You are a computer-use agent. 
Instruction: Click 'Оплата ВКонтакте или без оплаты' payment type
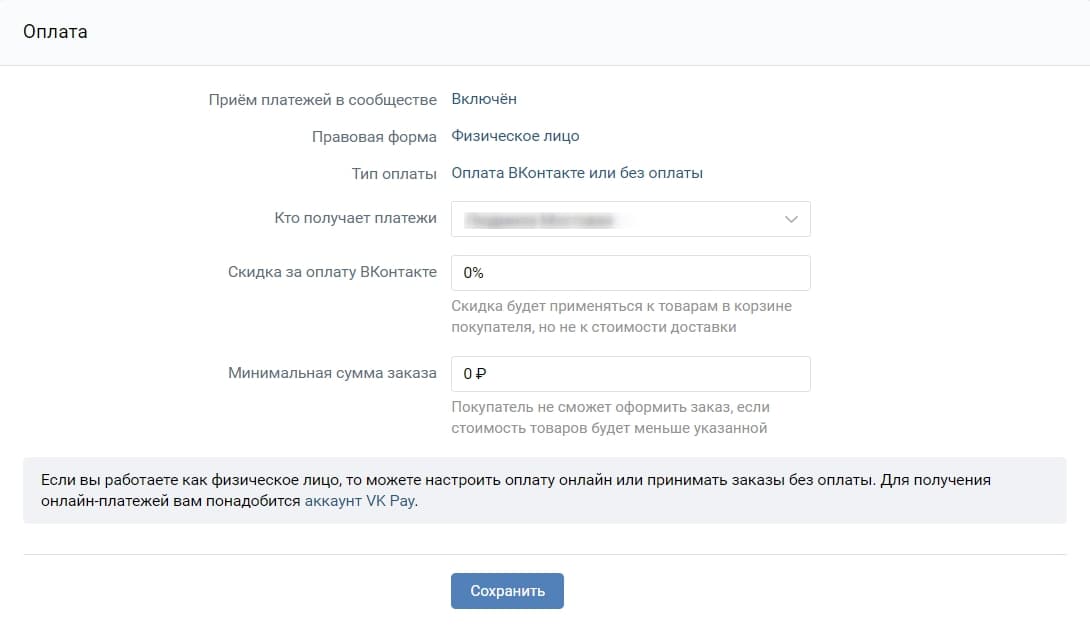(578, 172)
